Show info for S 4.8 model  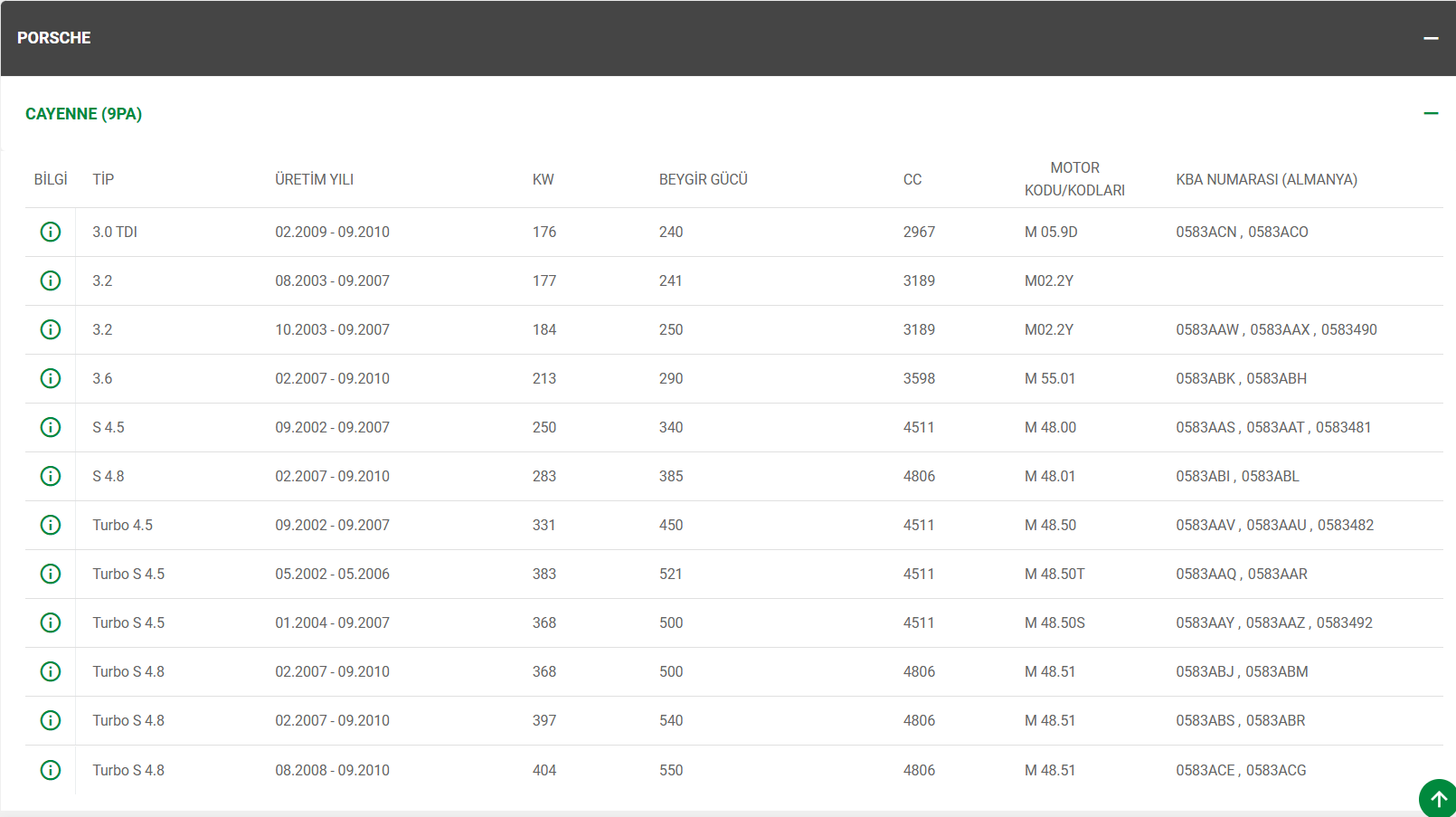tap(51, 477)
